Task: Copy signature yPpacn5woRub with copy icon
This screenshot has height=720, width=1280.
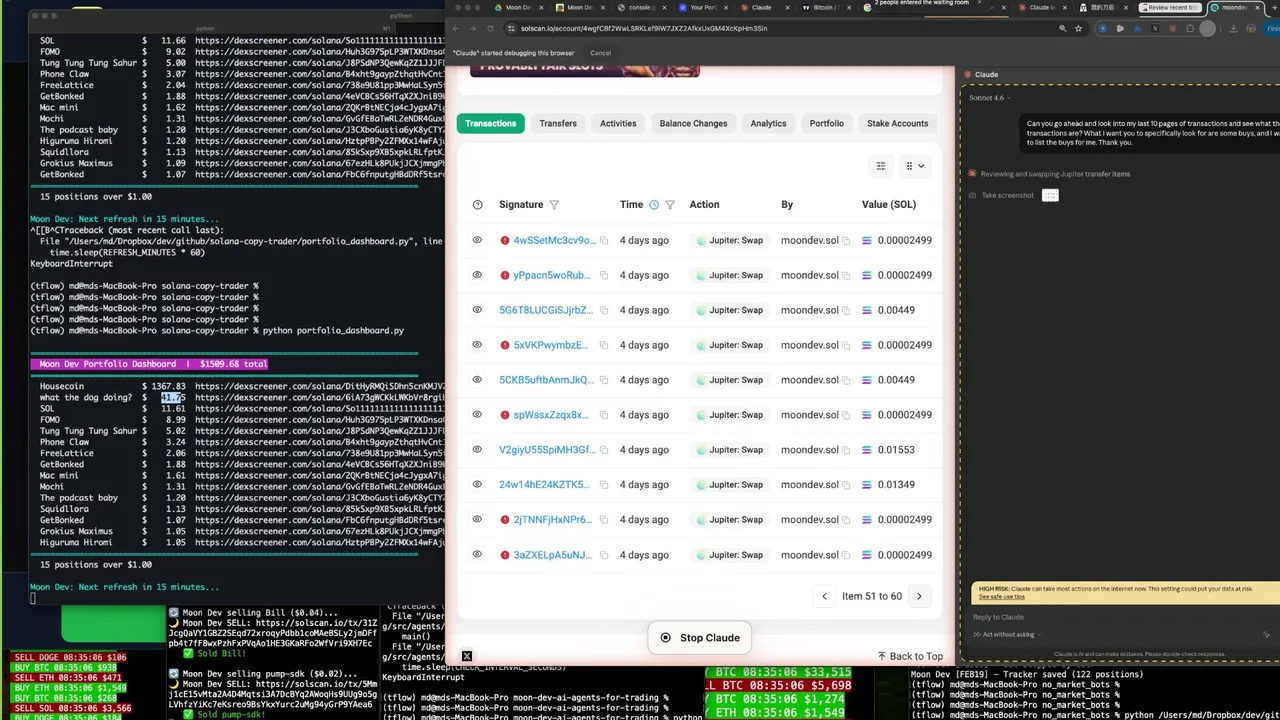Action: (x=604, y=276)
